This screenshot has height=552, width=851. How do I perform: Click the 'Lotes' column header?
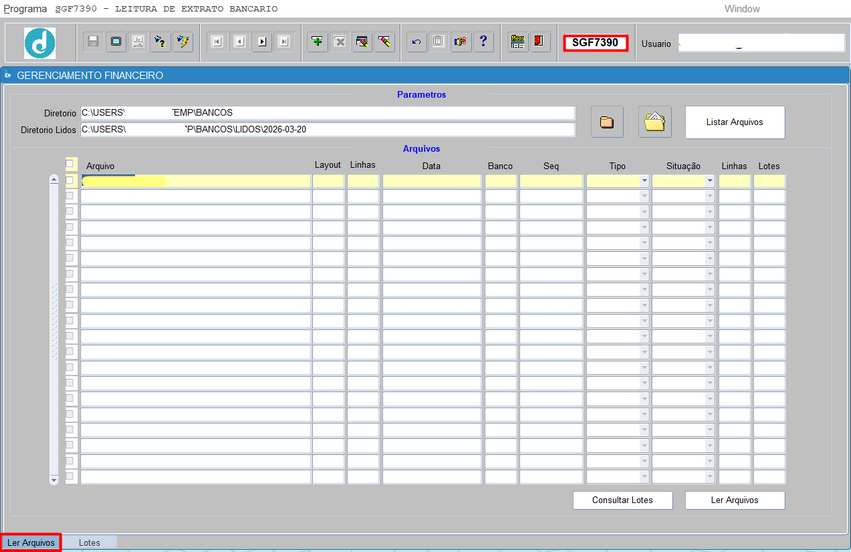[x=769, y=166]
